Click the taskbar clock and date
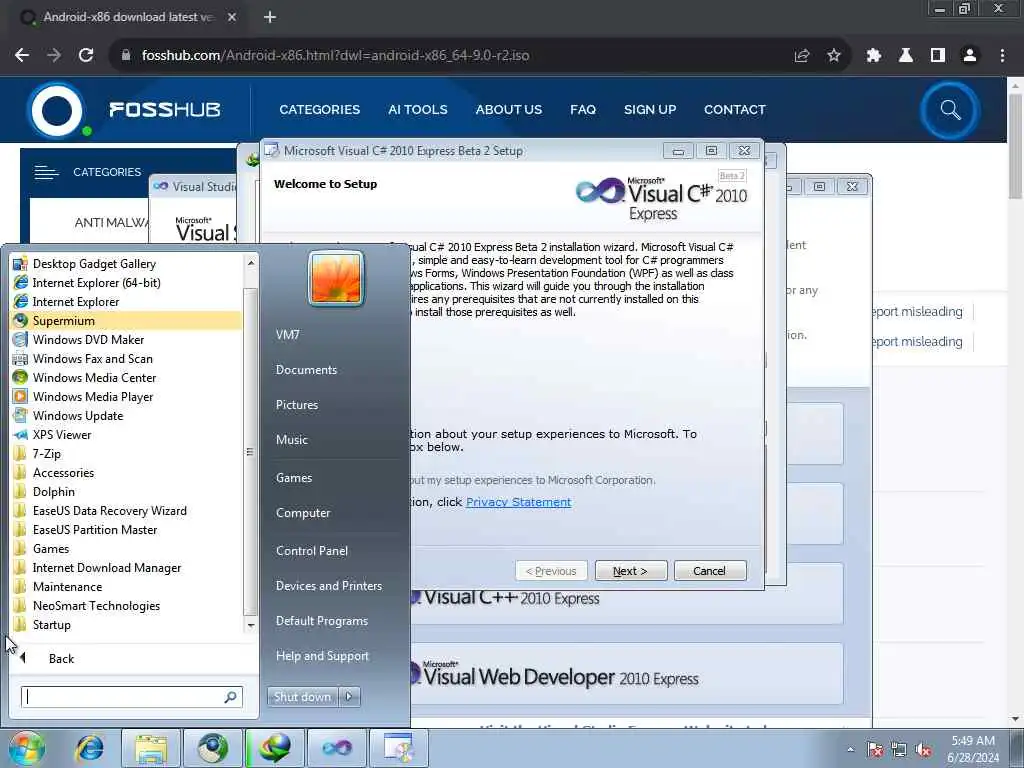This screenshot has width=1024, height=768. point(972,749)
